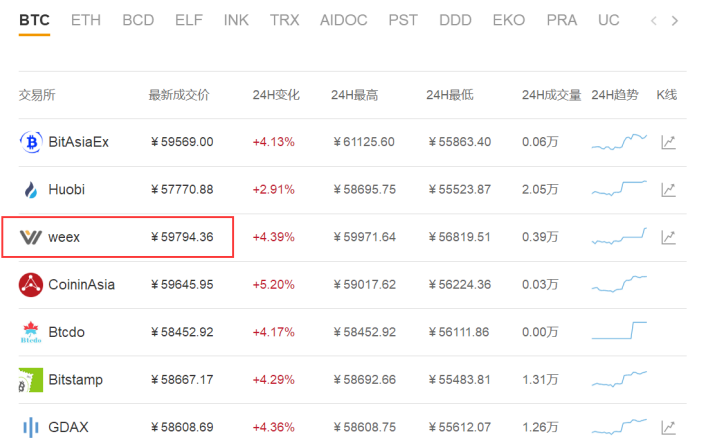The height and width of the screenshot is (447, 702).
Task: Open the BitAsiaEx K-line chart icon
Action: [x=668, y=142]
